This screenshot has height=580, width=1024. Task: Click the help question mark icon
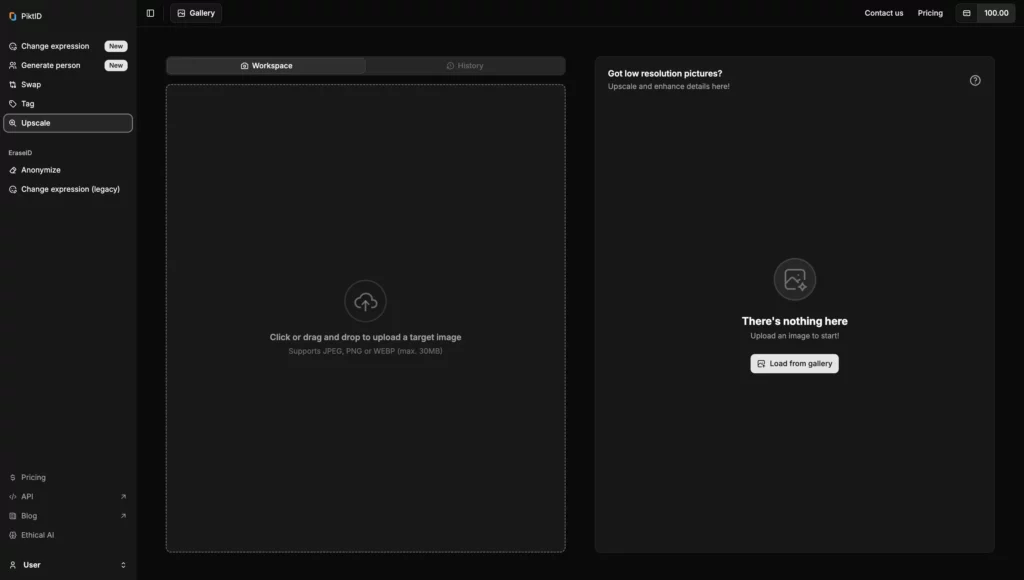tap(975, 80)
